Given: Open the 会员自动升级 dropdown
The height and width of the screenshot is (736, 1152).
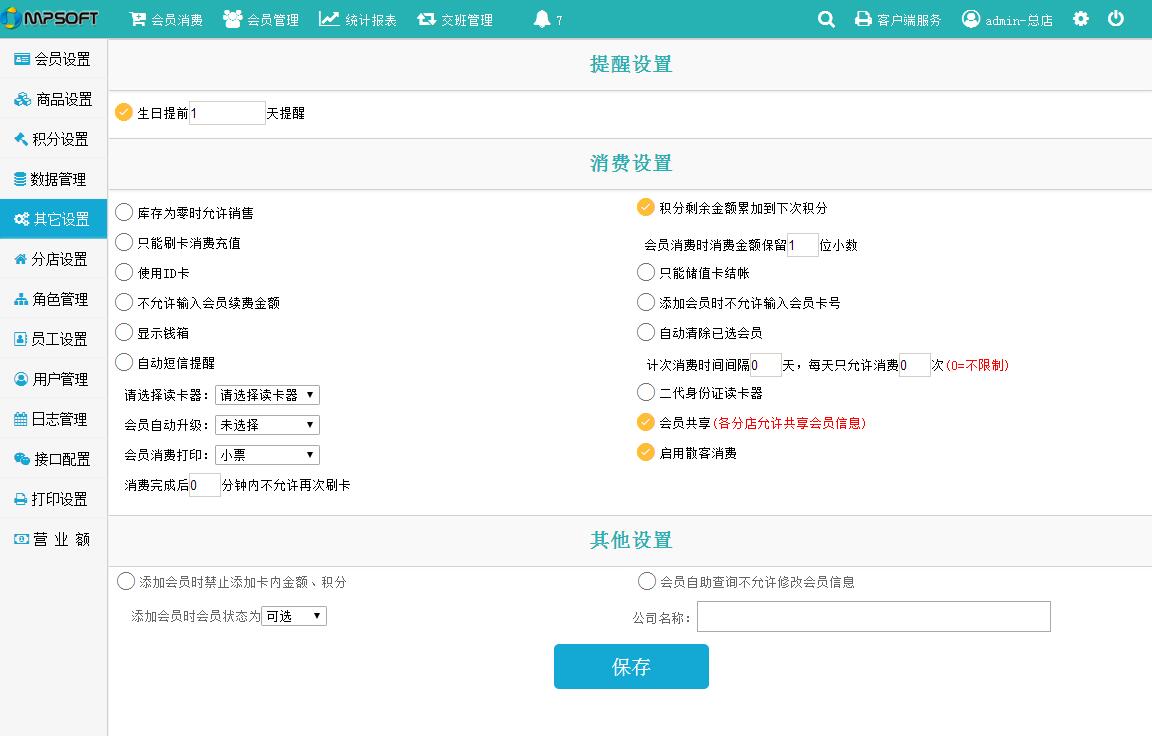Looking at the screenshot, I should pos(267,425).
